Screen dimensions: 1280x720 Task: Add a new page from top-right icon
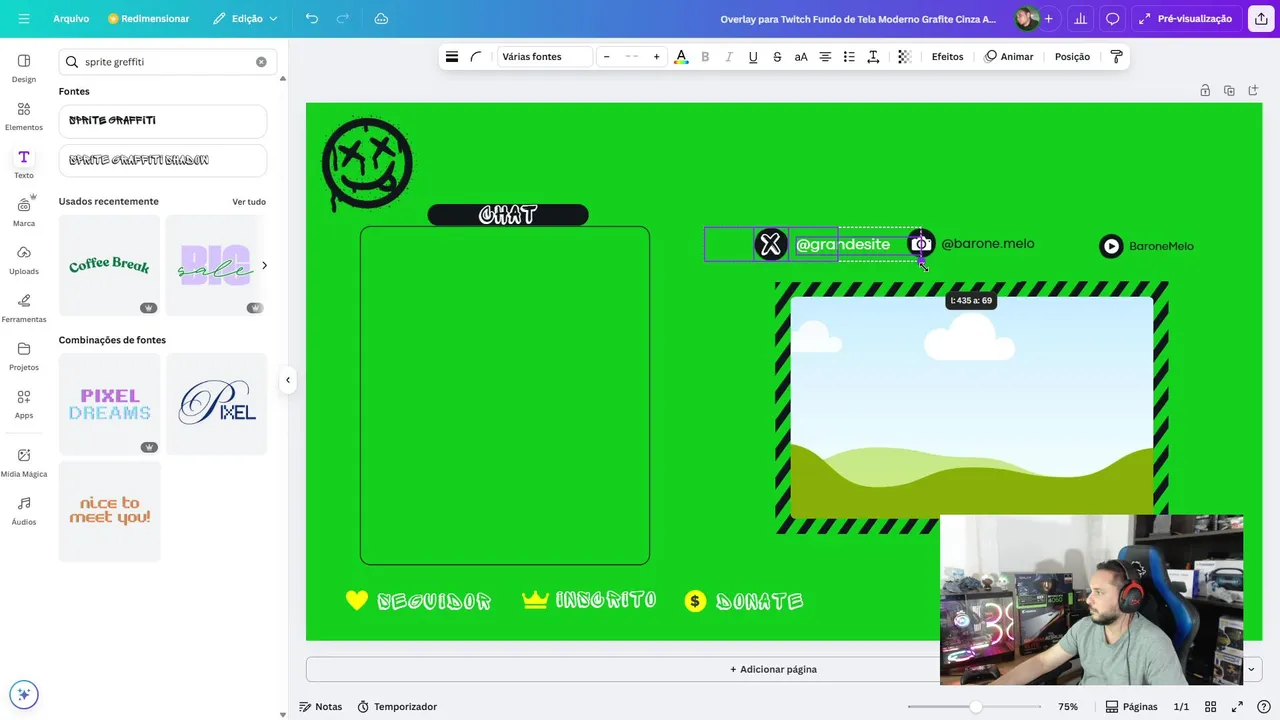tap(1254, 90)
